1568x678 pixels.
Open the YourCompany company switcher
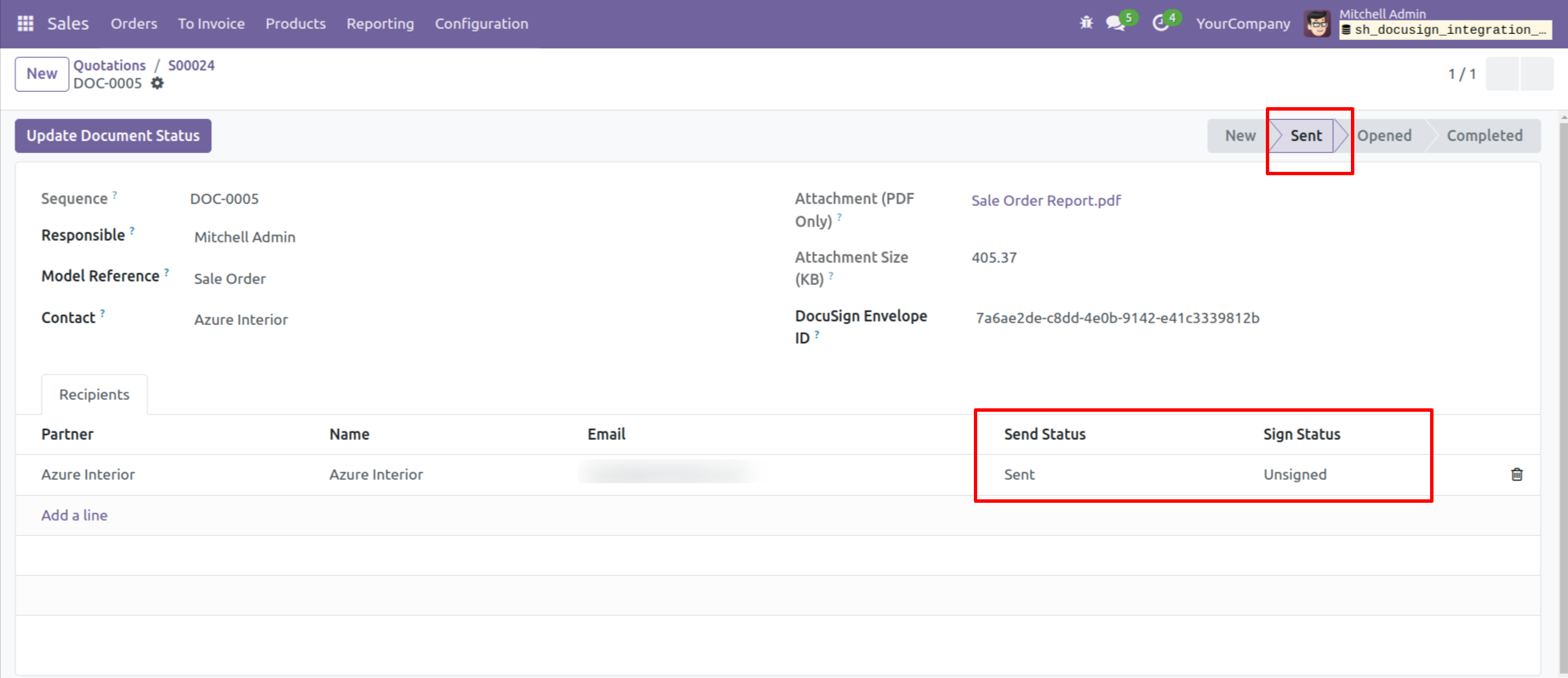coord(1242,24)
